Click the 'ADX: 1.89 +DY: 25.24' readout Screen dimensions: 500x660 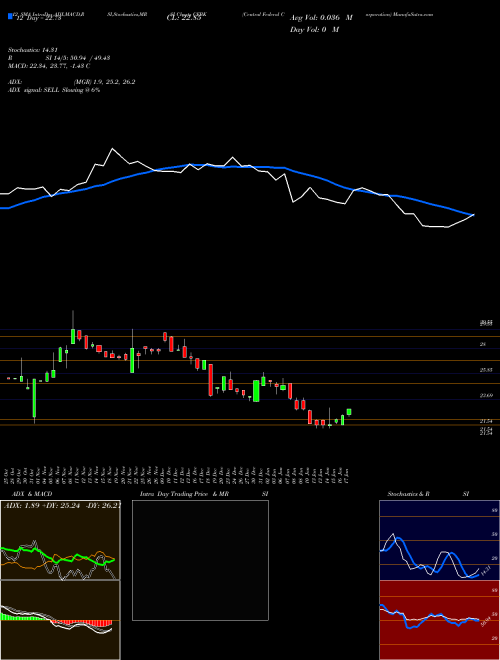[61, 505]
